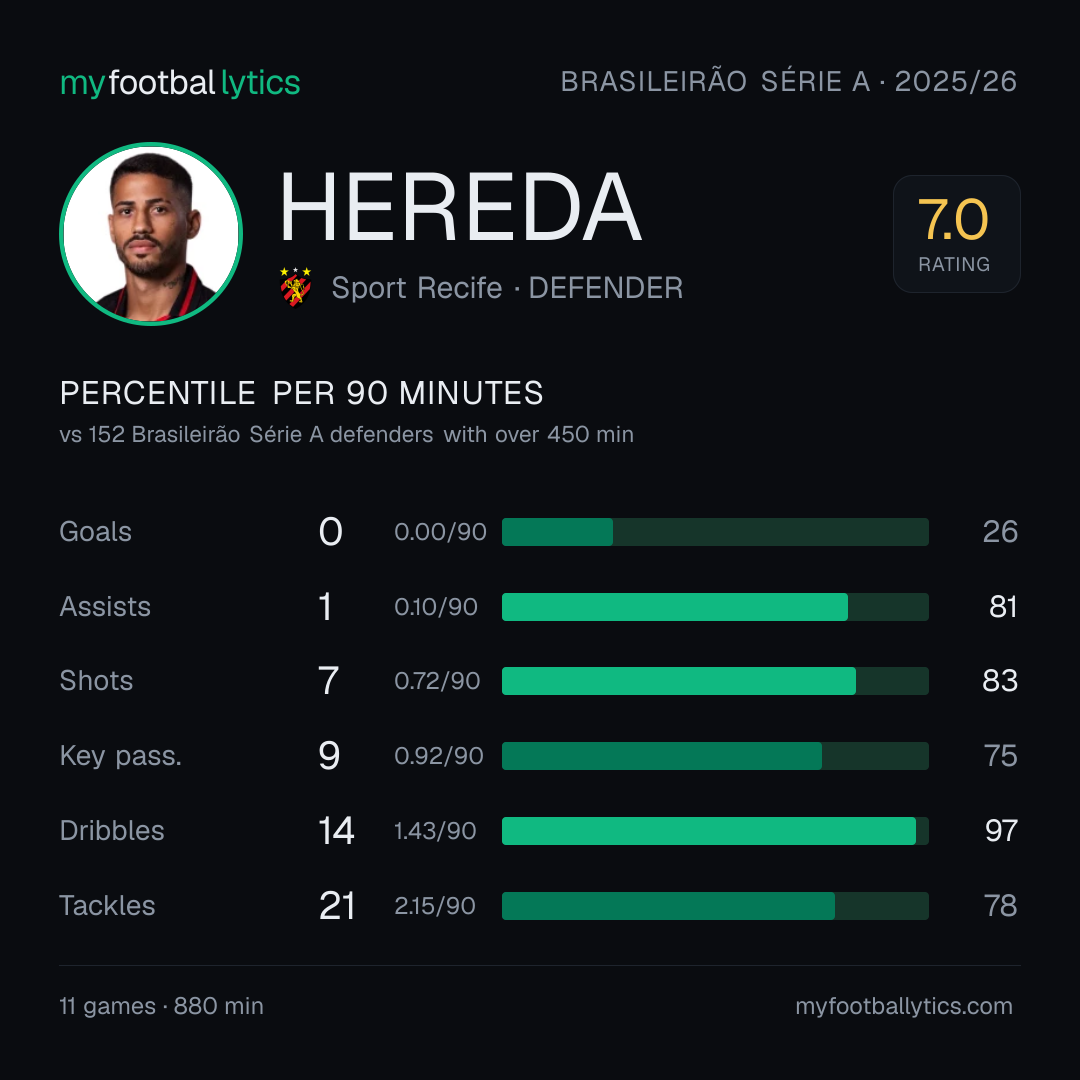Visit the myfootballytics.com link
1080x1080 pixels.
click(x=904, y=1006)
